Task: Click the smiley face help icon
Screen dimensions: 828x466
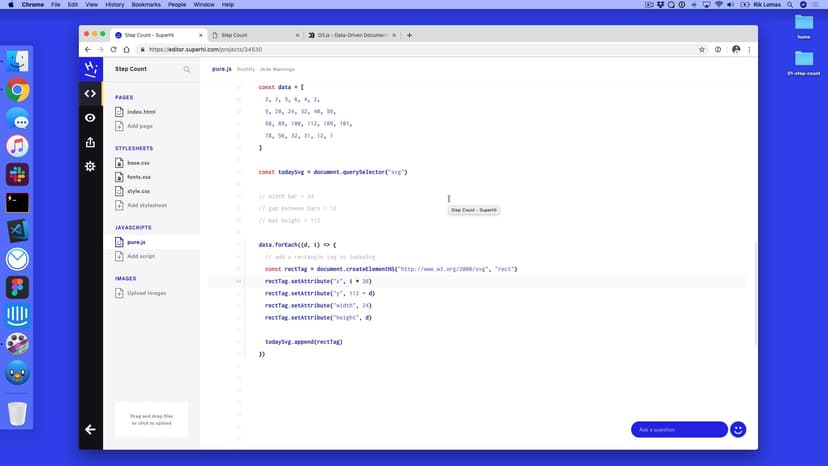Action: tap(738, 429)
